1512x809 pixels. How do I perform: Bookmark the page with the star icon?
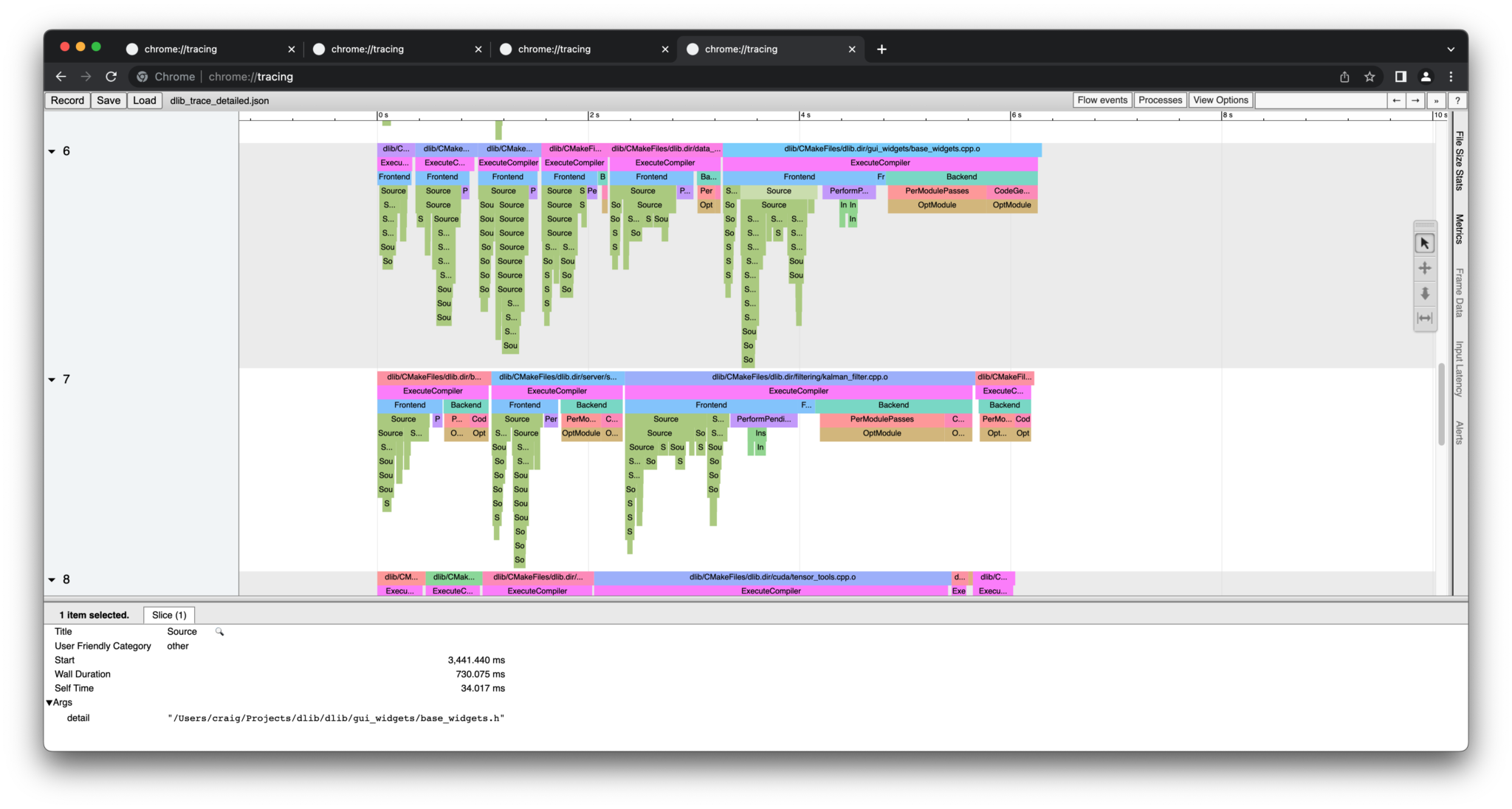coord(1370,76)
